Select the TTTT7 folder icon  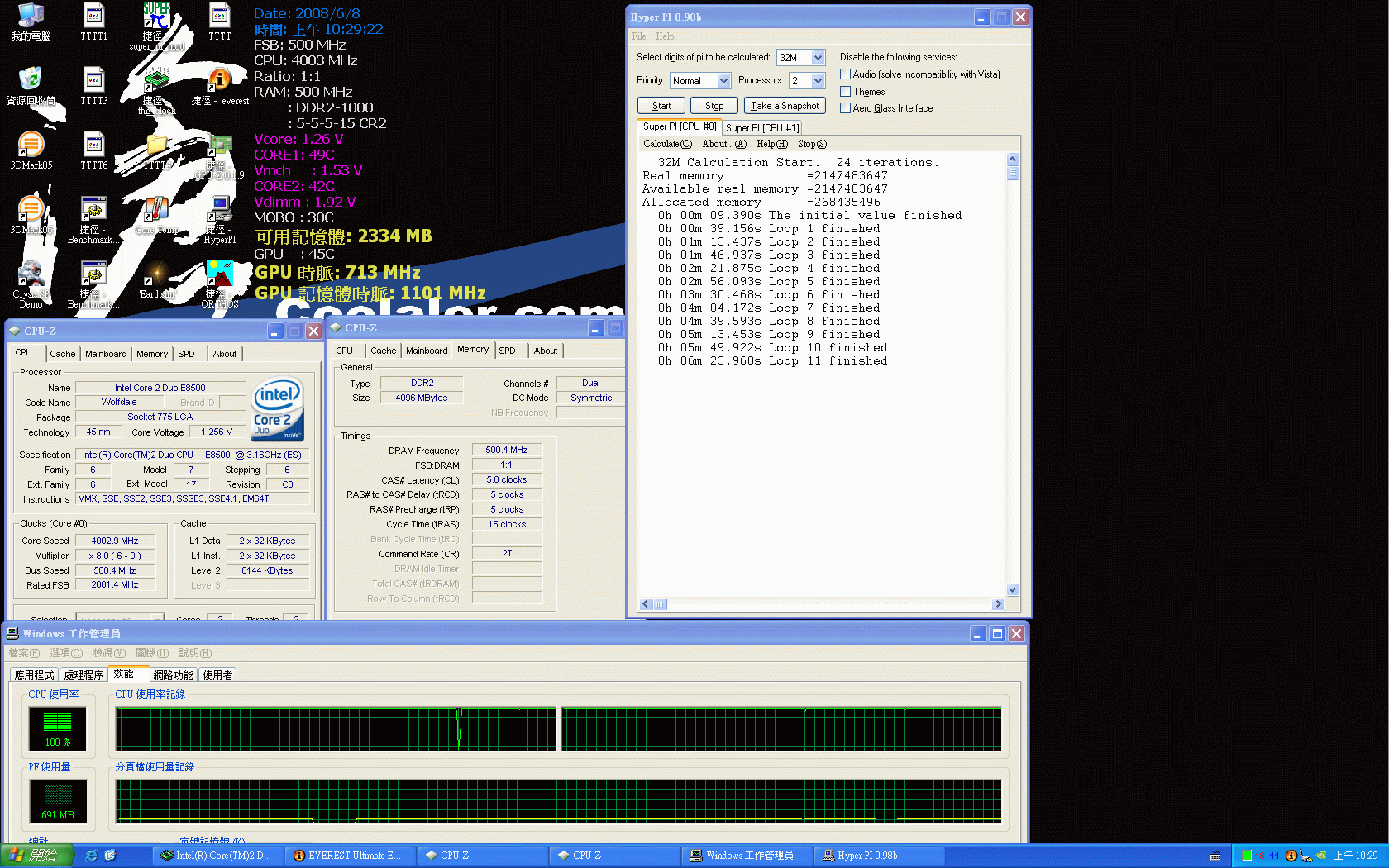156,150
